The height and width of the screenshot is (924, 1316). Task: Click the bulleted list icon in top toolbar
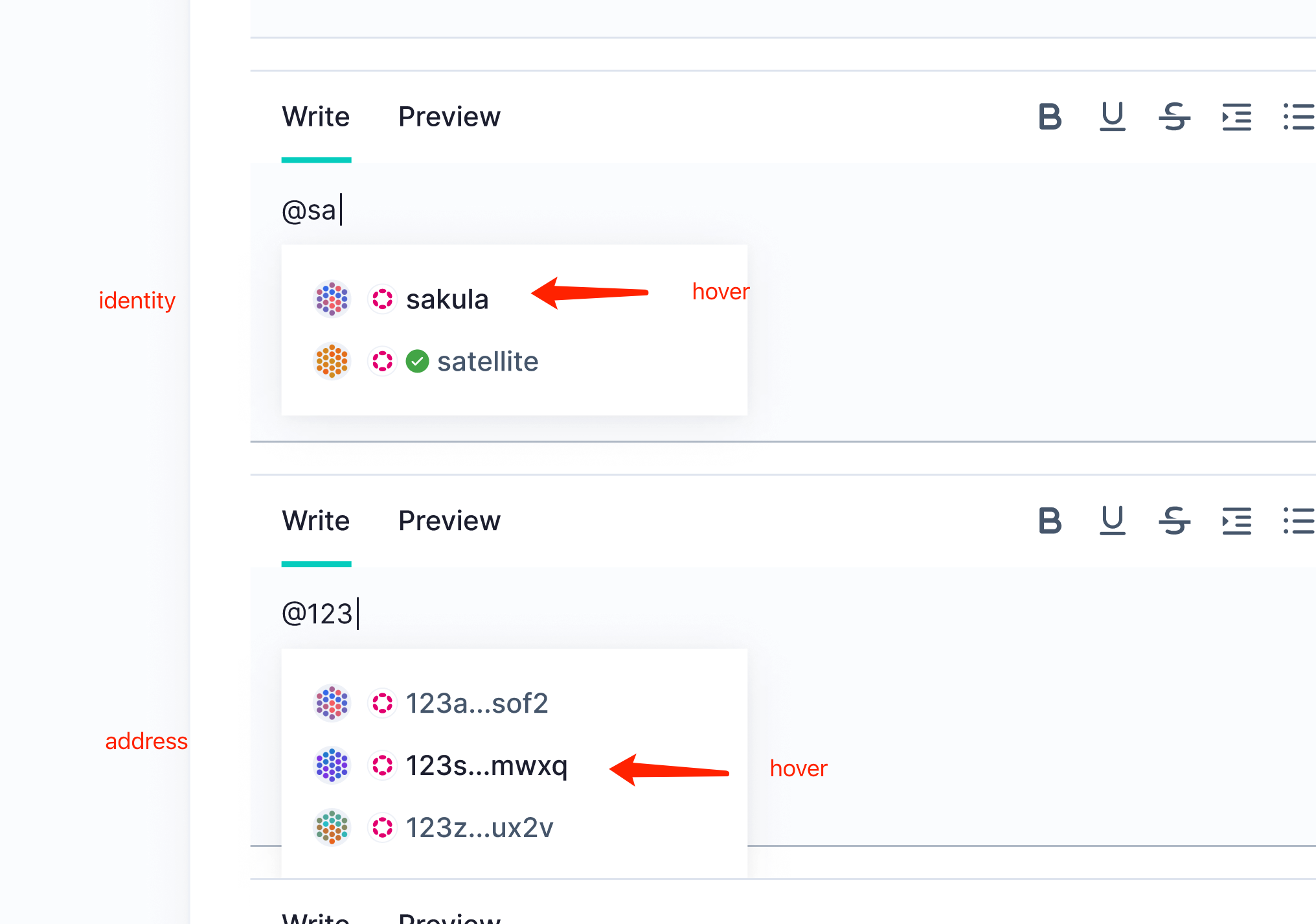click(1298, 117)
